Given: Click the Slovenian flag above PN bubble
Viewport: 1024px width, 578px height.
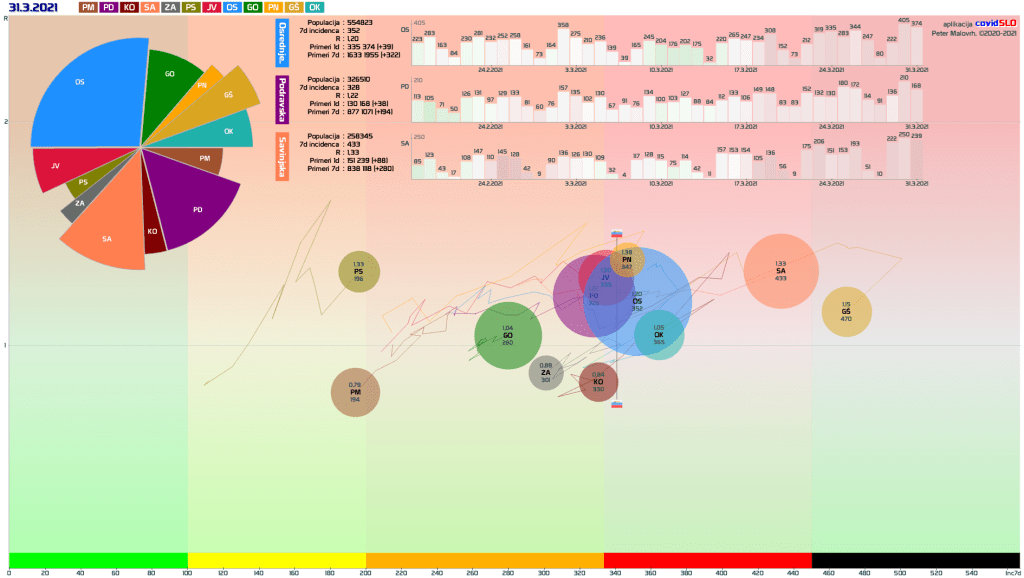Looking at the screenshot, I should (617, 234).
